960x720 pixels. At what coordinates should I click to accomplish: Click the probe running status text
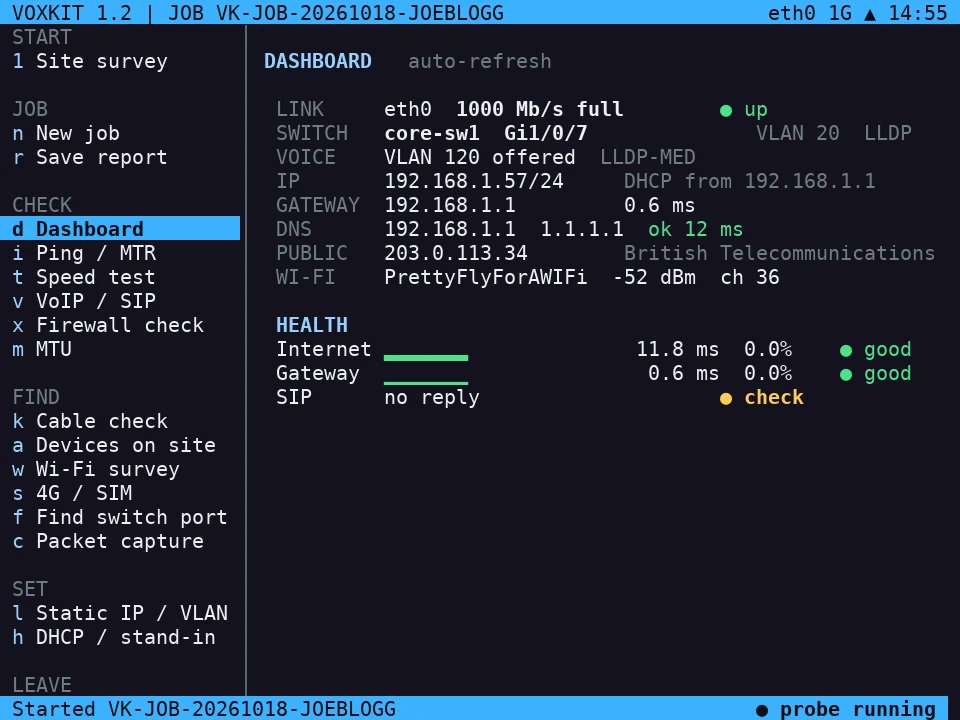click(x=858, y=710)
